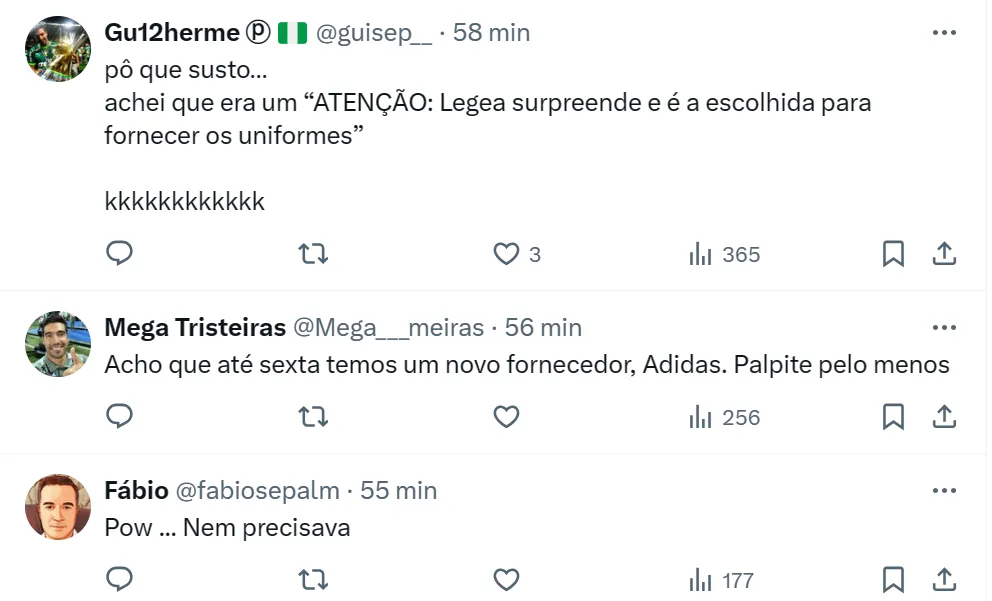This screenshot has width=992, height=601.
Task: Reply to Gu12herme's tweet
Action: 120,254
